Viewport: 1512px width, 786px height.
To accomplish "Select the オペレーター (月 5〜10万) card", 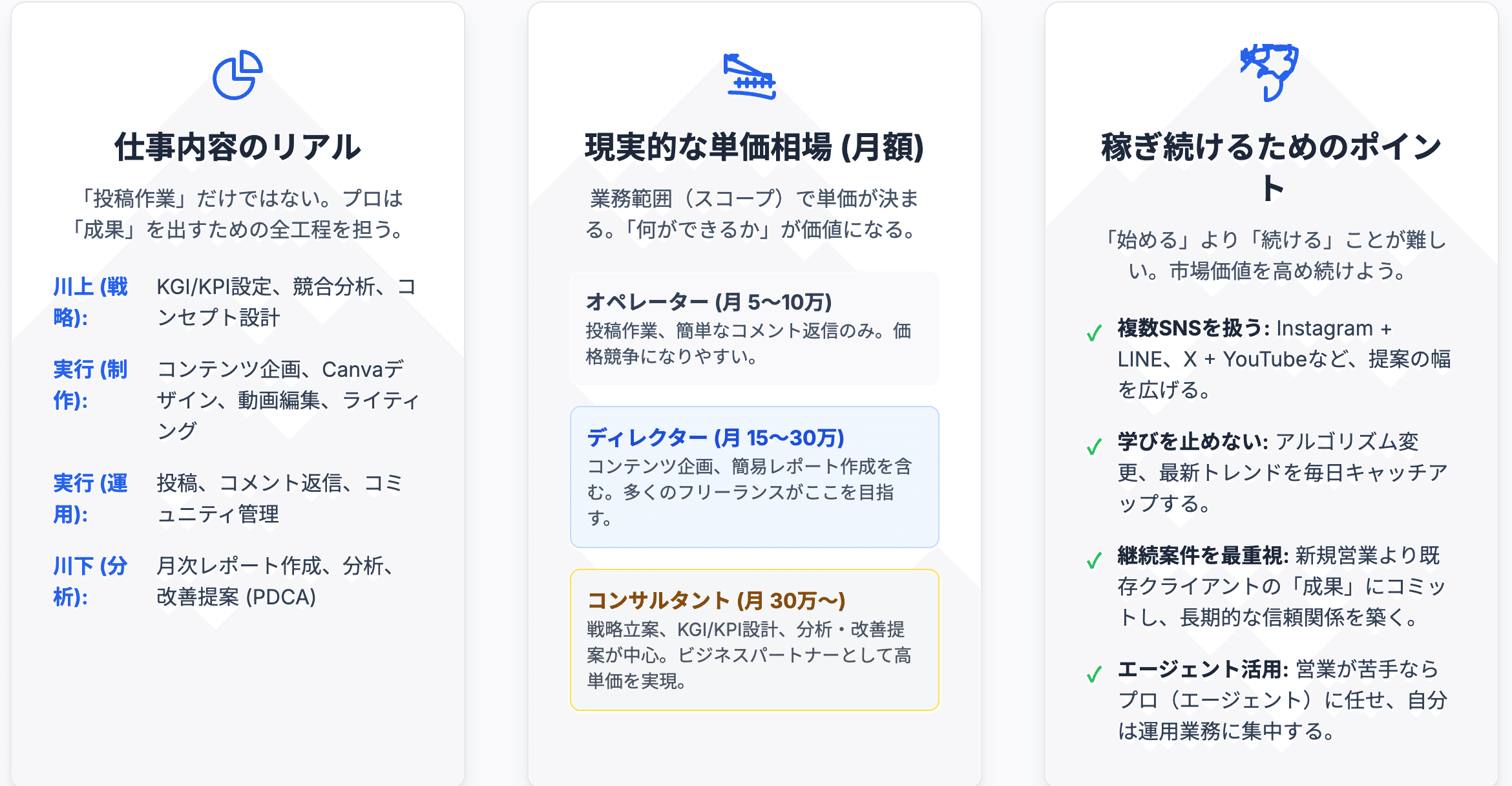I will pyautogui.click(x=754, y=328).
